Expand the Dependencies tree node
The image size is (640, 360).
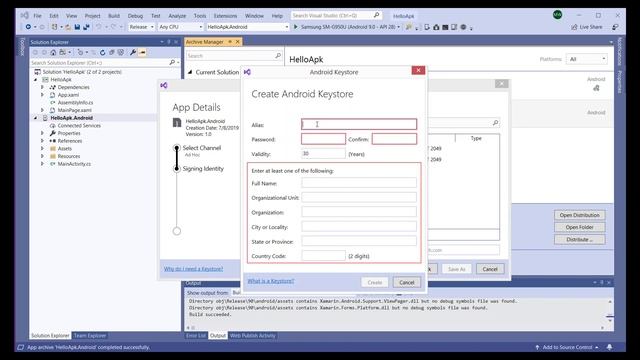coord(42,87)
